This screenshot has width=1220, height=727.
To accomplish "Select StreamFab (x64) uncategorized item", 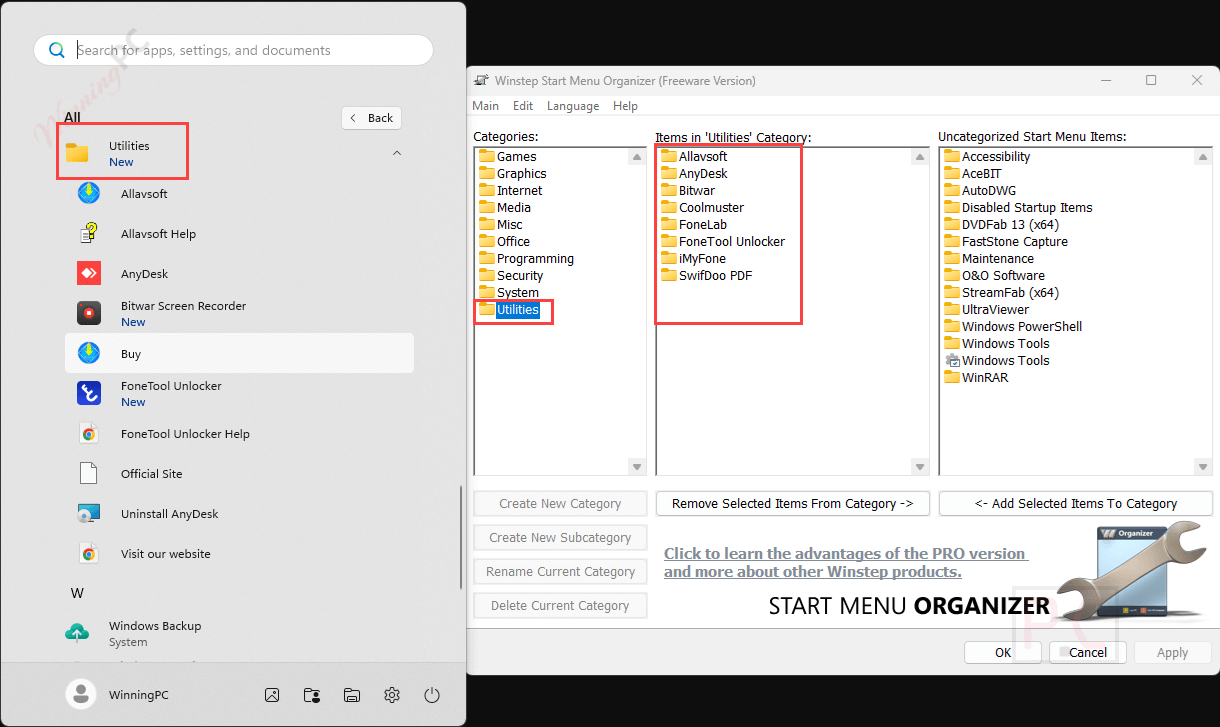I will 1001,292.
